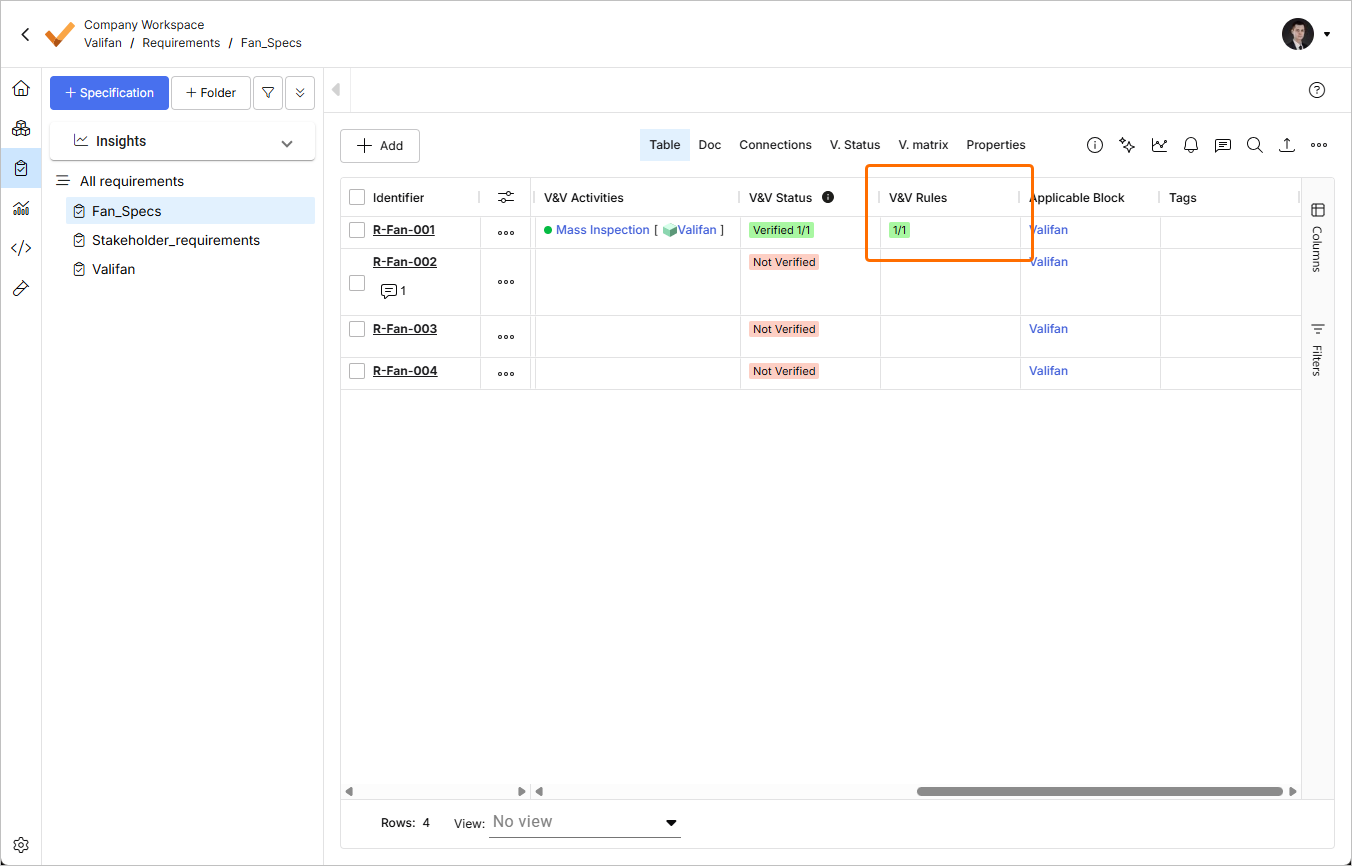Click Valifan in the breadcrumb

pos(103,43)
